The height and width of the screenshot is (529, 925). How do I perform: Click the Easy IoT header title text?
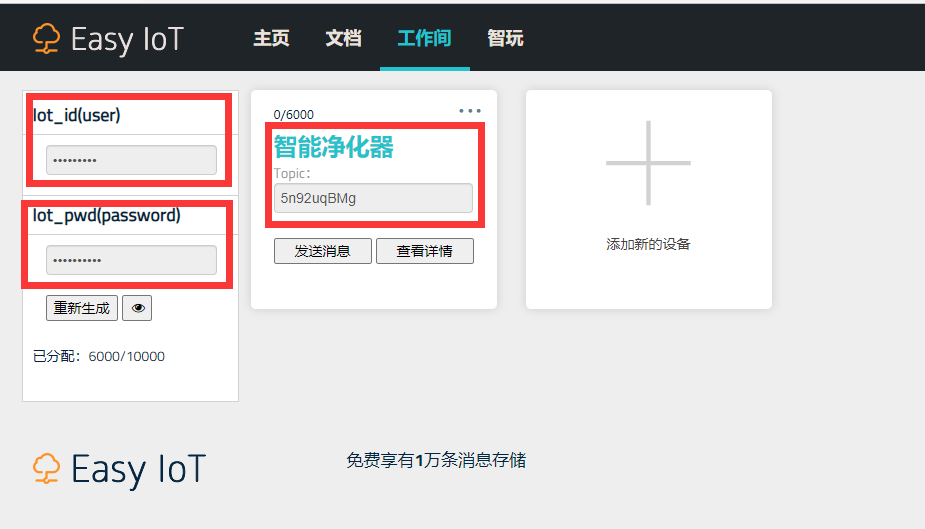[127, 40]
